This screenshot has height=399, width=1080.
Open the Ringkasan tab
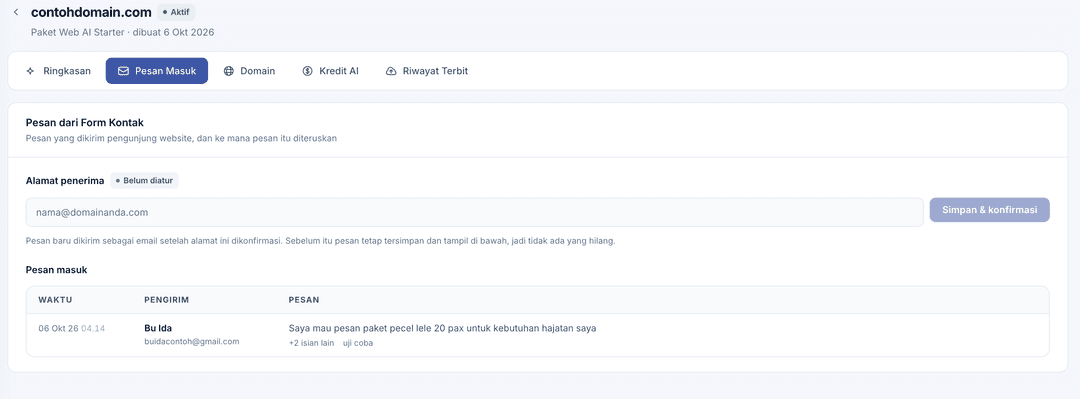point(58,71)
